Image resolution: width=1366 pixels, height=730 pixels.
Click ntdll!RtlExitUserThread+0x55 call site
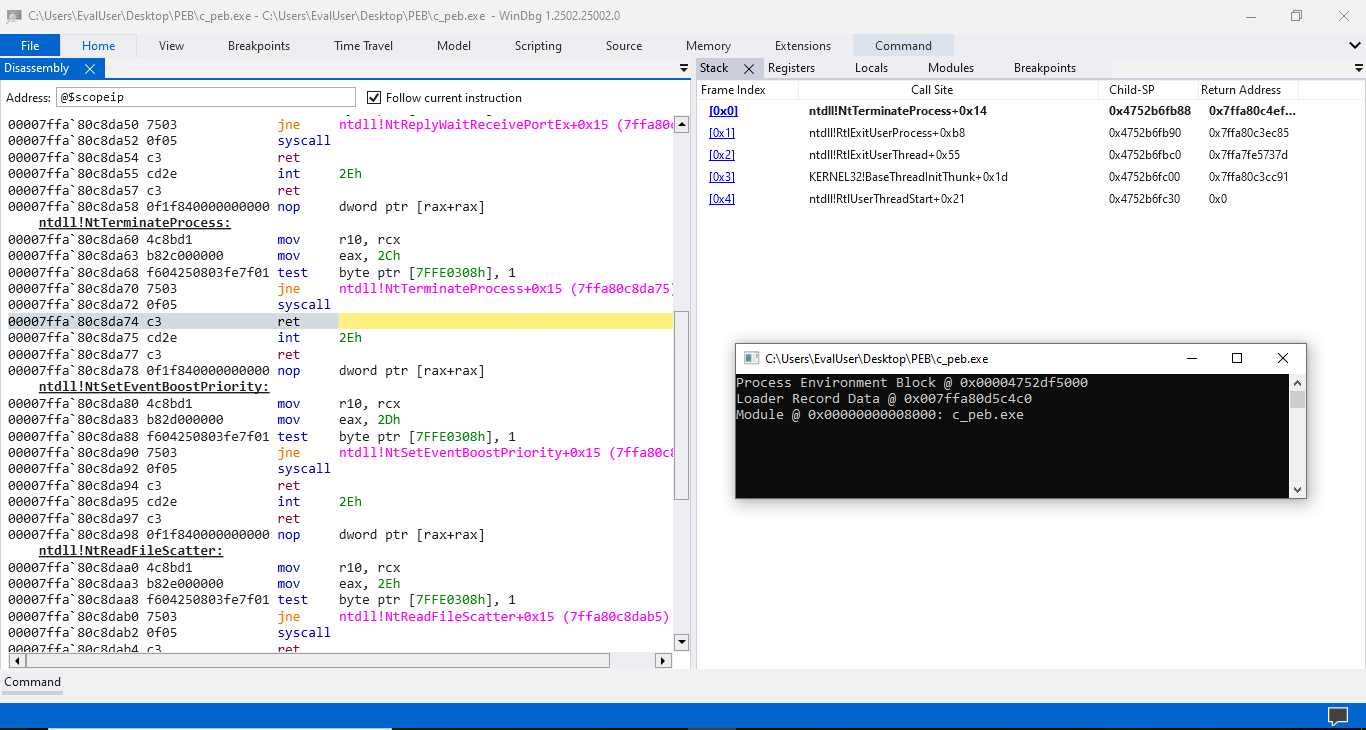[x=884, y=155]
